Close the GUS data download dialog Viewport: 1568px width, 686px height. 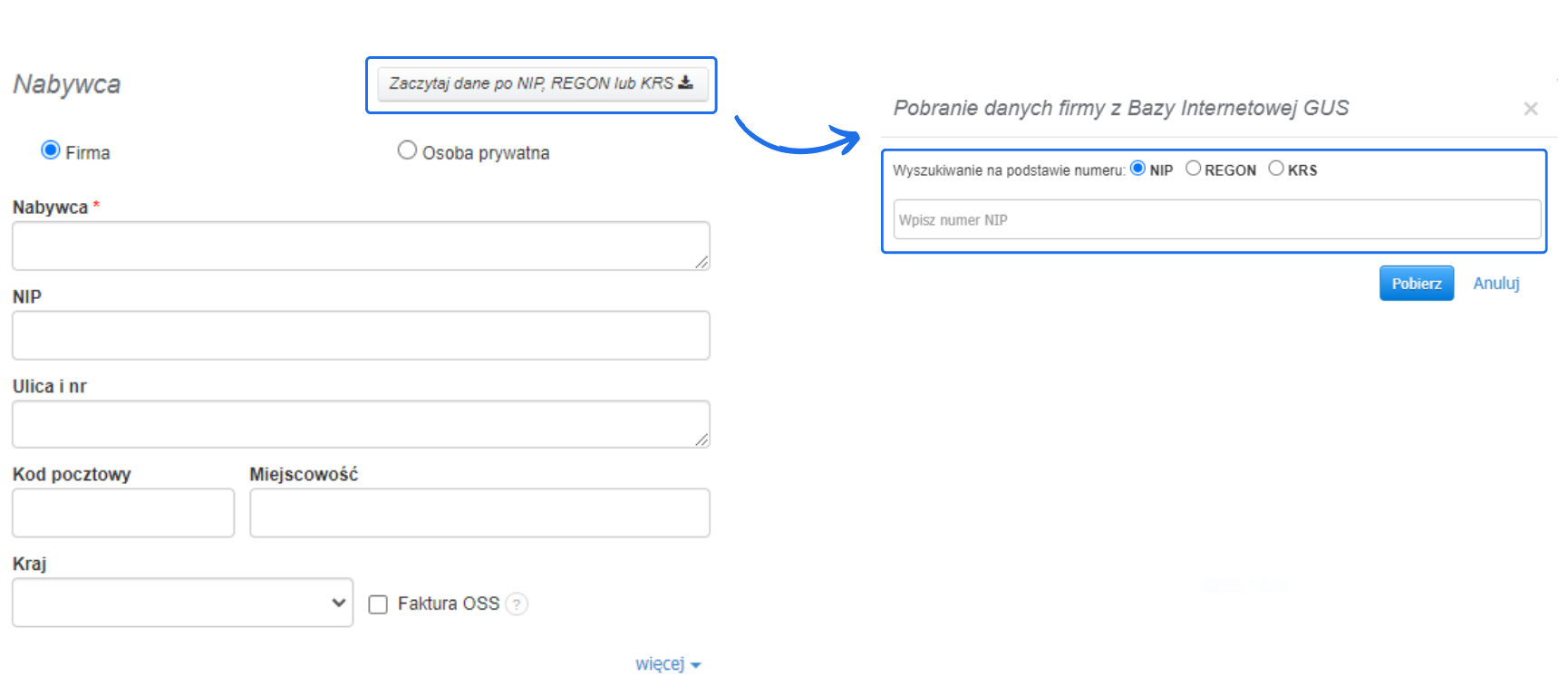tap(1531, 109)
